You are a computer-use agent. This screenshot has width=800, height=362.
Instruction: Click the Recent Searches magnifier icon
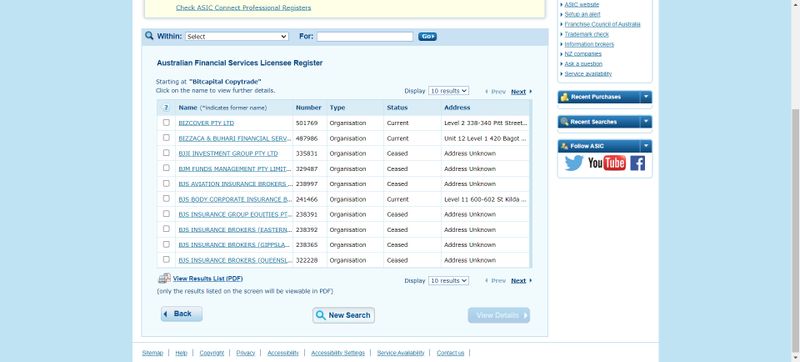coord(564,122)
